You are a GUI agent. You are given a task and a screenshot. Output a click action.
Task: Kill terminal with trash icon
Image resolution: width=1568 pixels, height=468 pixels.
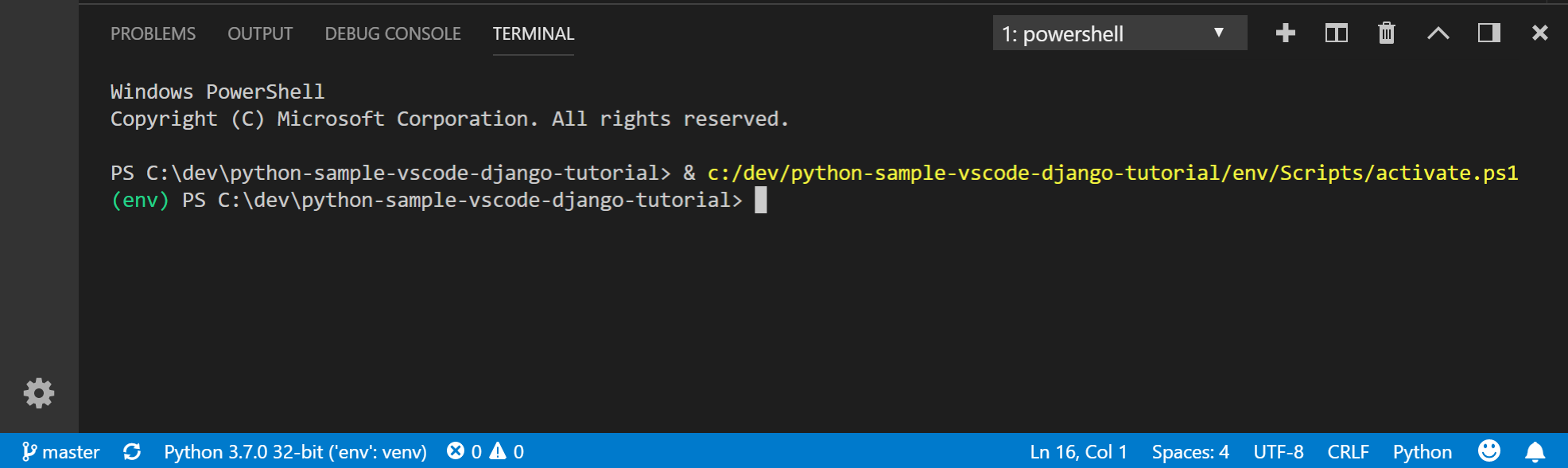coord(1386,33)
